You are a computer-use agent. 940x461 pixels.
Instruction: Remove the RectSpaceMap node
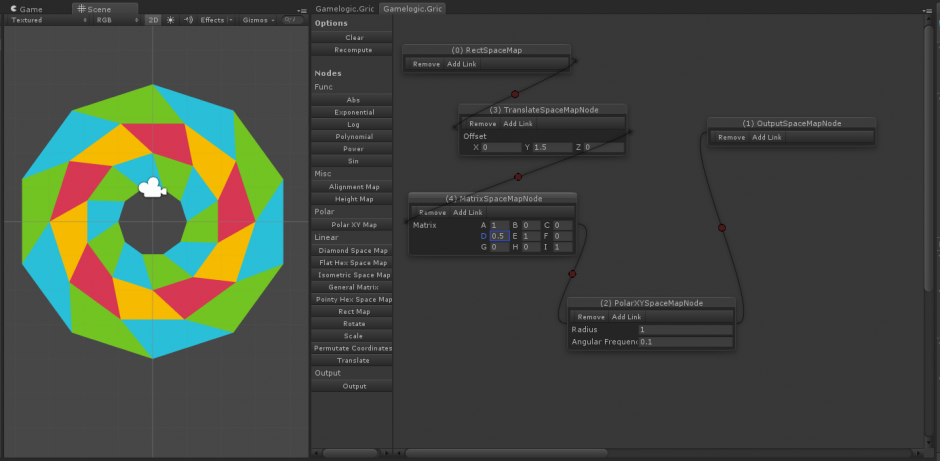coord(426,64)
